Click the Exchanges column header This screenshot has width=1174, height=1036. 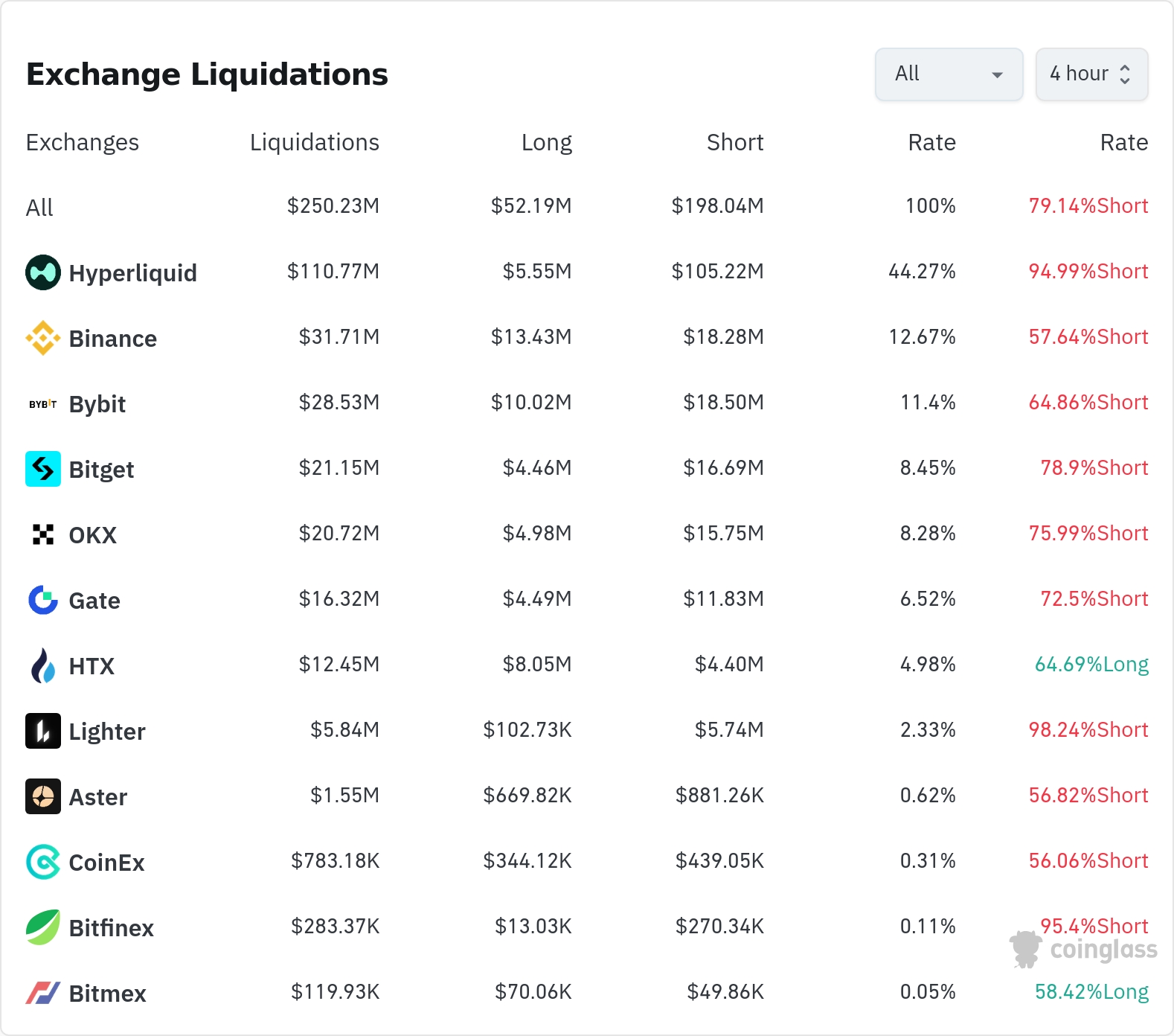(83, 142)
